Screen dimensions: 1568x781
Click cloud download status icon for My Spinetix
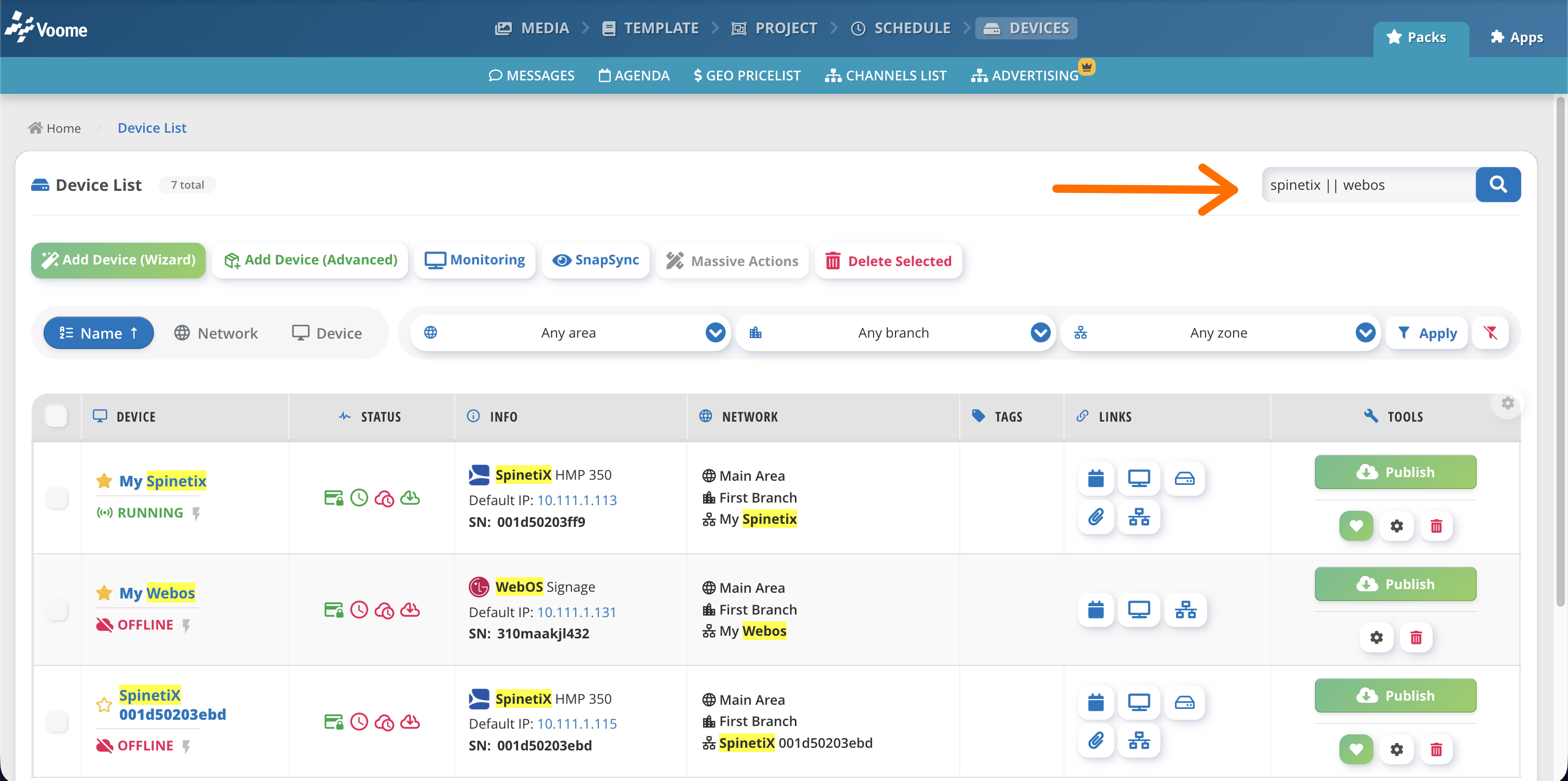(x=410, y=498)
